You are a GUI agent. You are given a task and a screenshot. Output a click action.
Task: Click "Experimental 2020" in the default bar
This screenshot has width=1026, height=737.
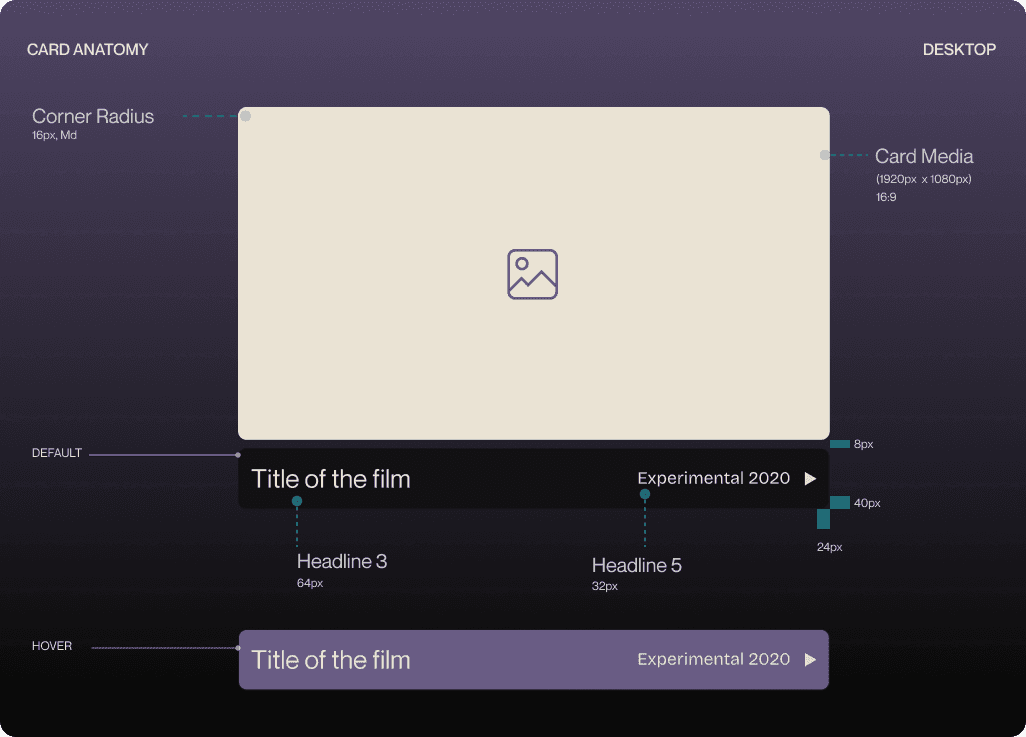(x=714, y=478)
